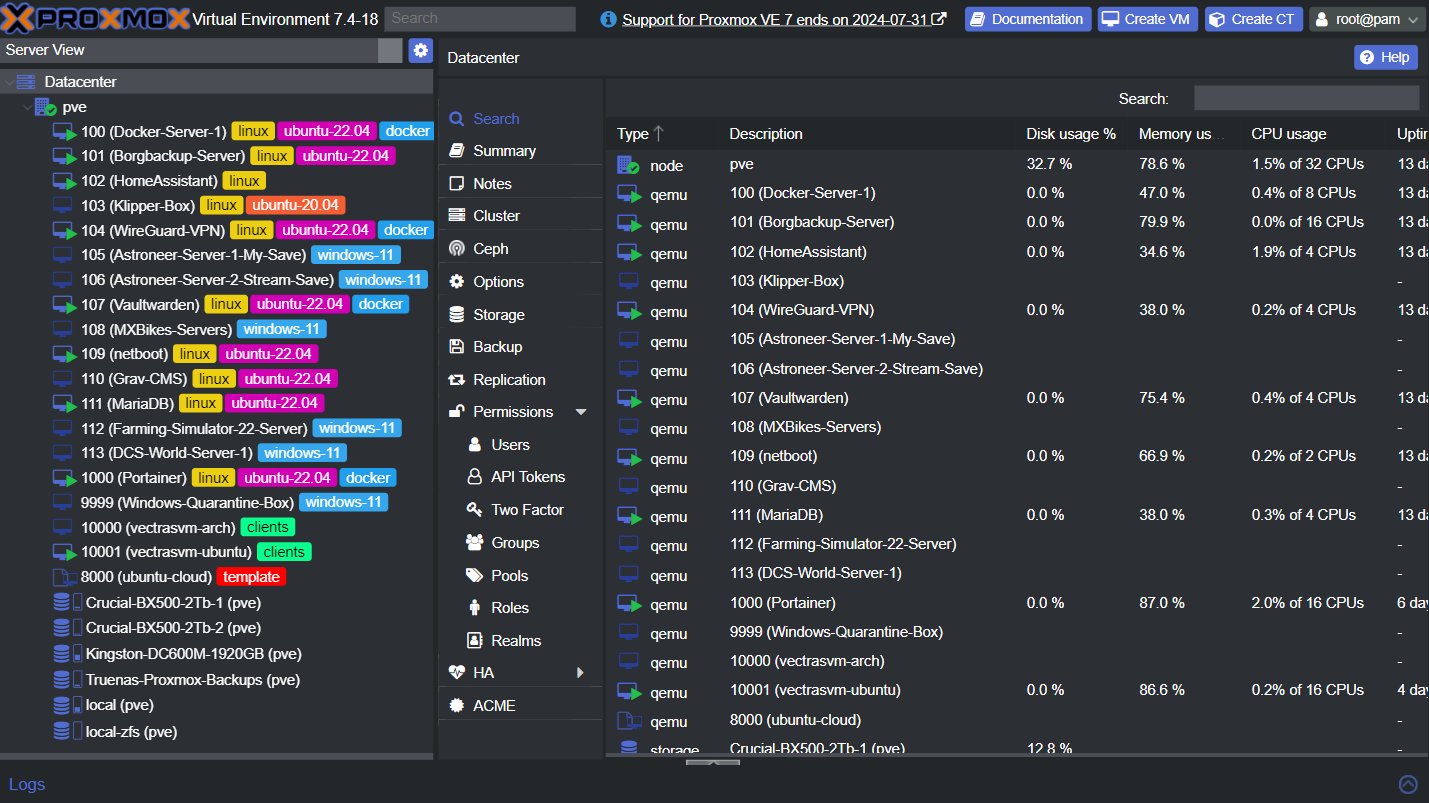This screenshot has height=803, width=1429.
Task: Click the Datacenter server icon in tree
Action: pyautogui.click(x=26, y=82)
